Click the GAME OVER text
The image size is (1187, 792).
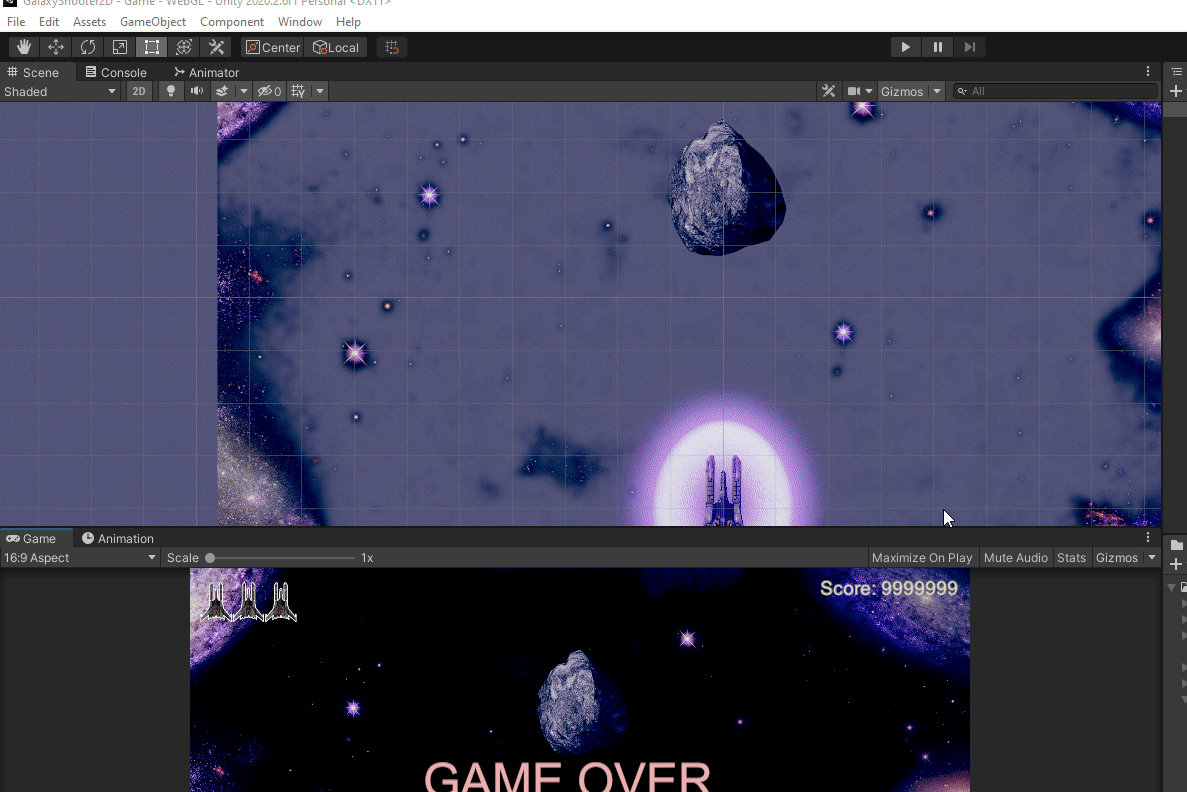point(567,775)
